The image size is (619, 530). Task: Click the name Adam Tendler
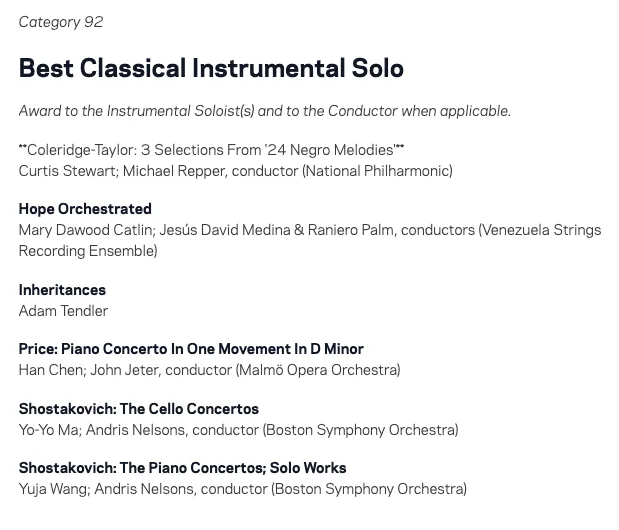click(x=63, y=311)
